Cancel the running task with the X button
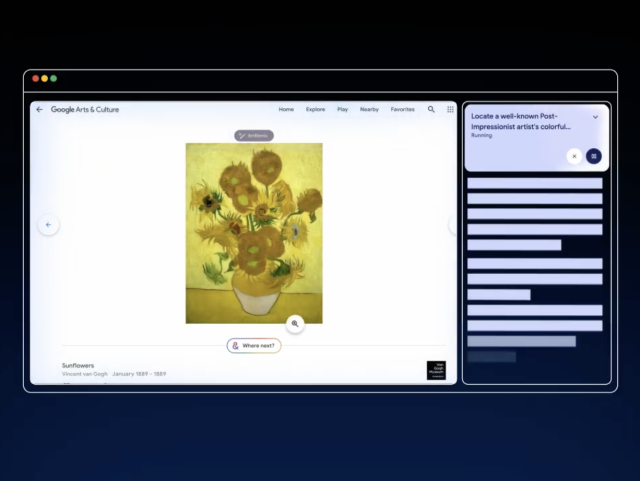640x481 pixels. [x=574, y=156]
